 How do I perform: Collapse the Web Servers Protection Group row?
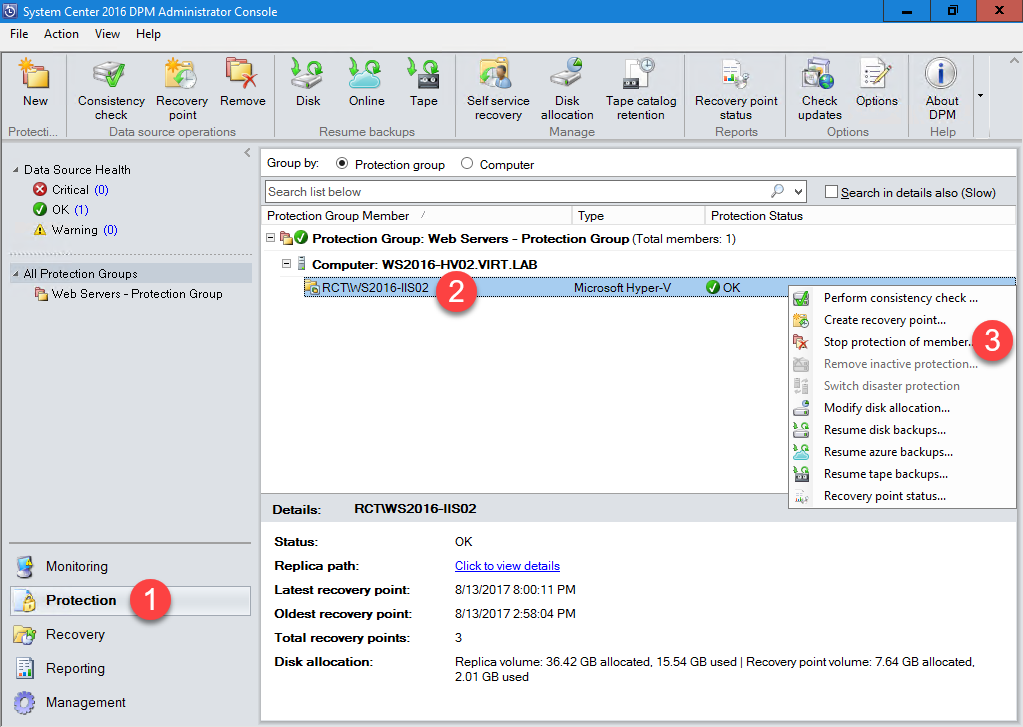click(x=271, y=238)
